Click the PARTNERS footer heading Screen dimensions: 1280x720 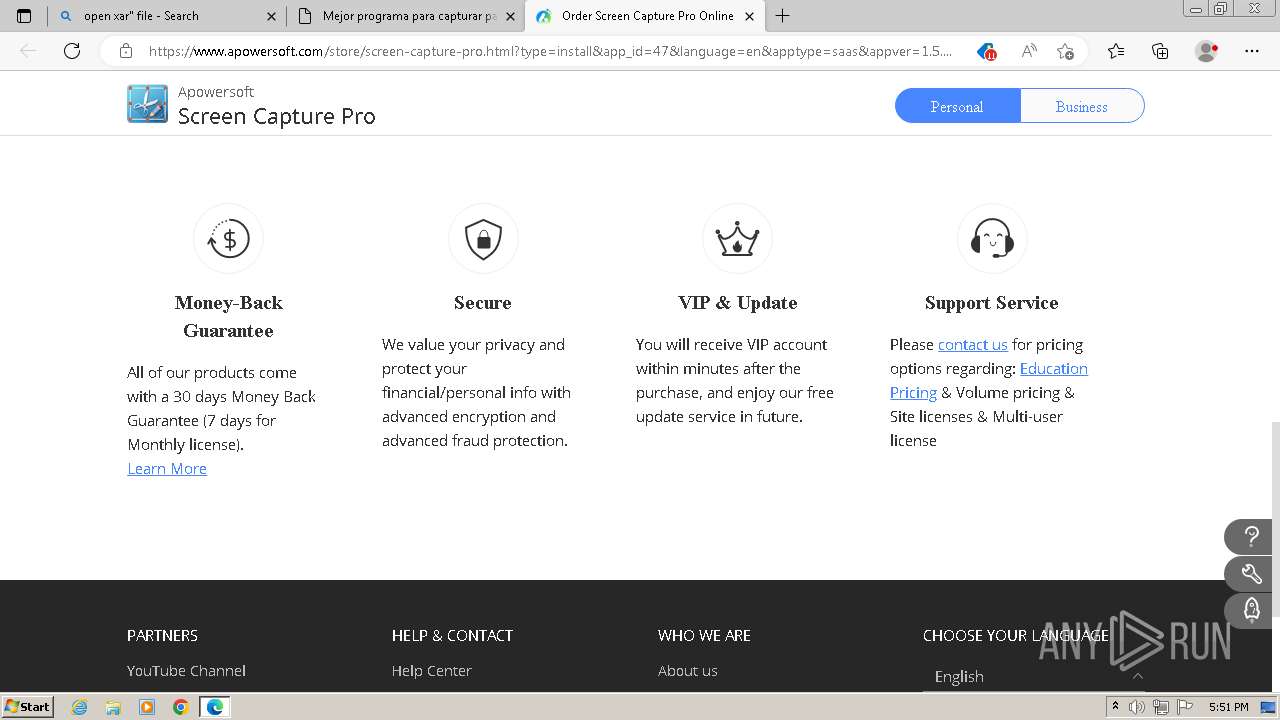pos(162,636)
